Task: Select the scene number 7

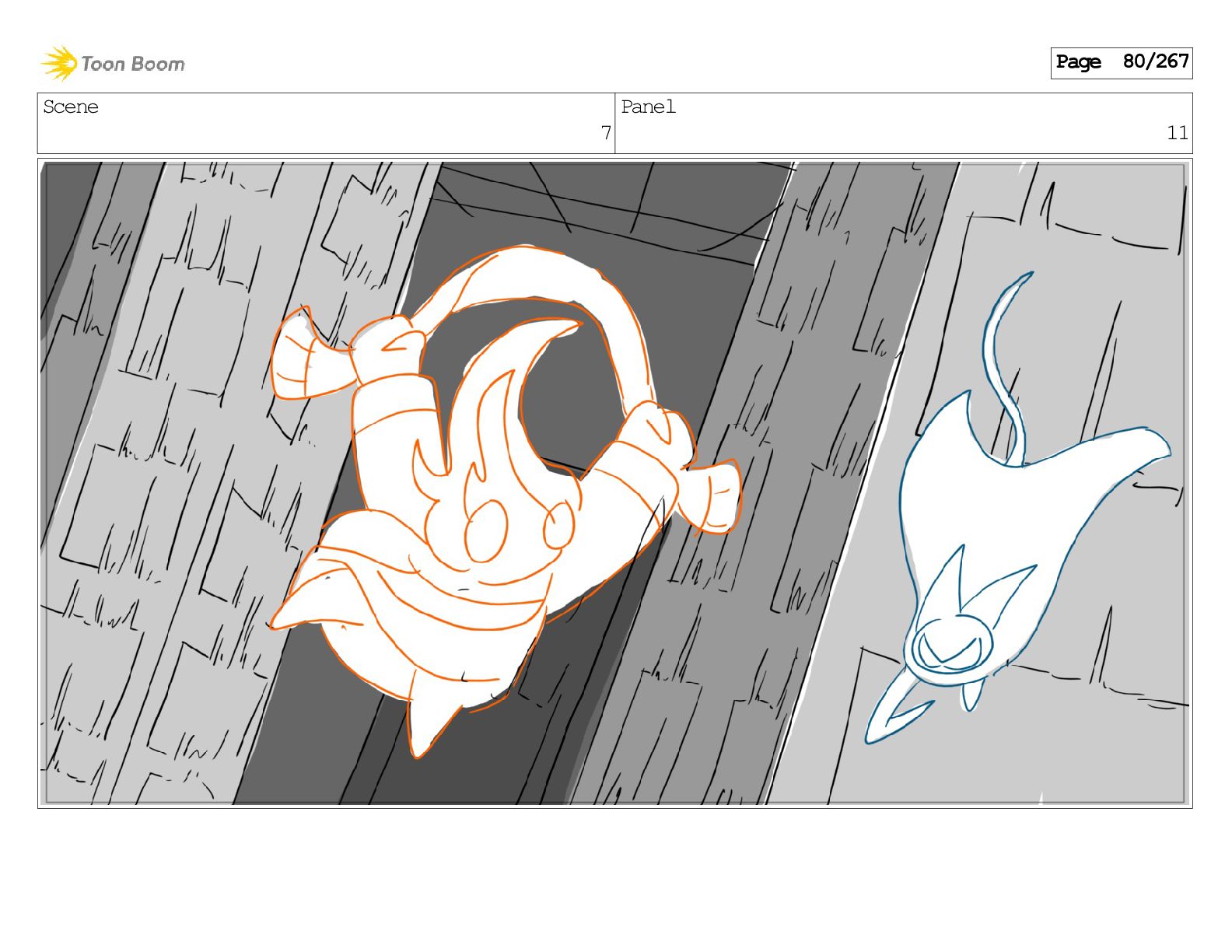Action: pos(606,133)
